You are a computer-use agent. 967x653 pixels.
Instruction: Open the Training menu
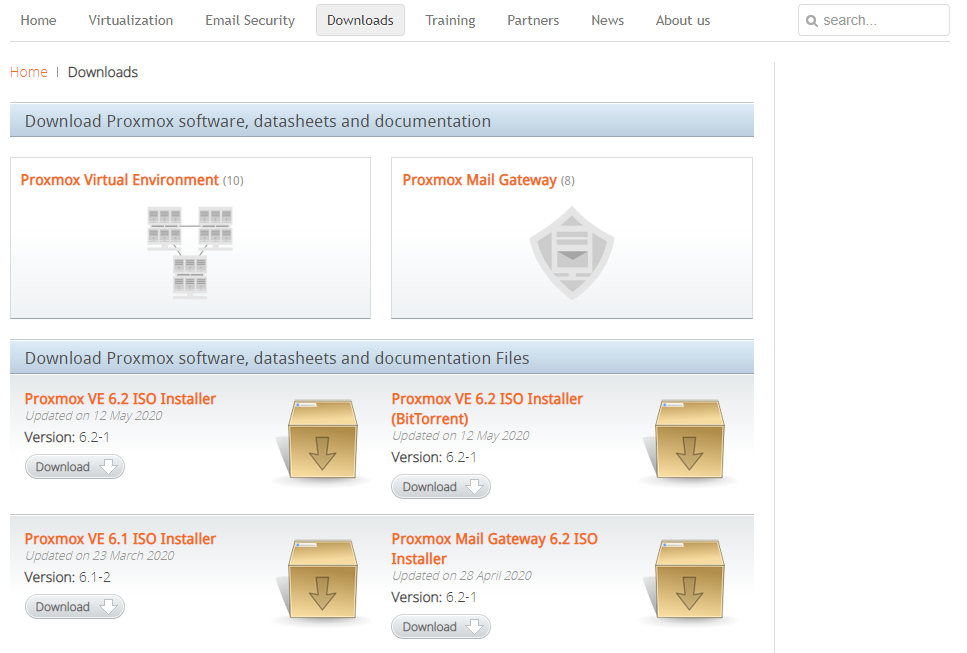tap(450, 20)
